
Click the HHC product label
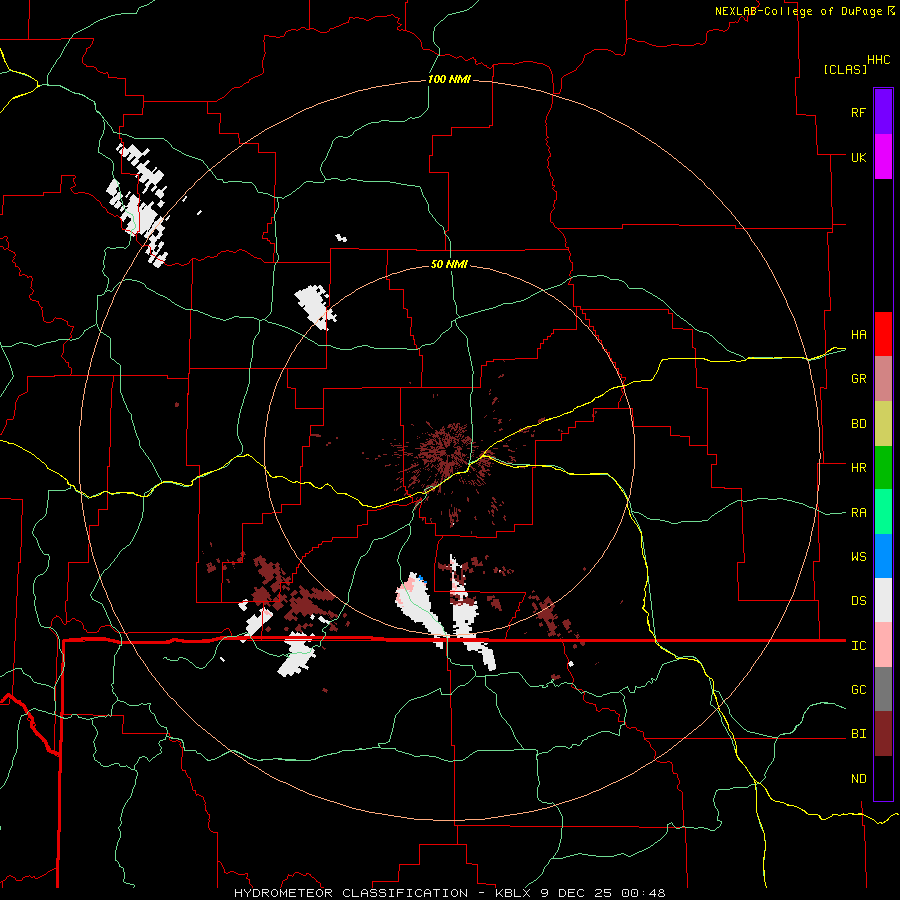point(879,60)
